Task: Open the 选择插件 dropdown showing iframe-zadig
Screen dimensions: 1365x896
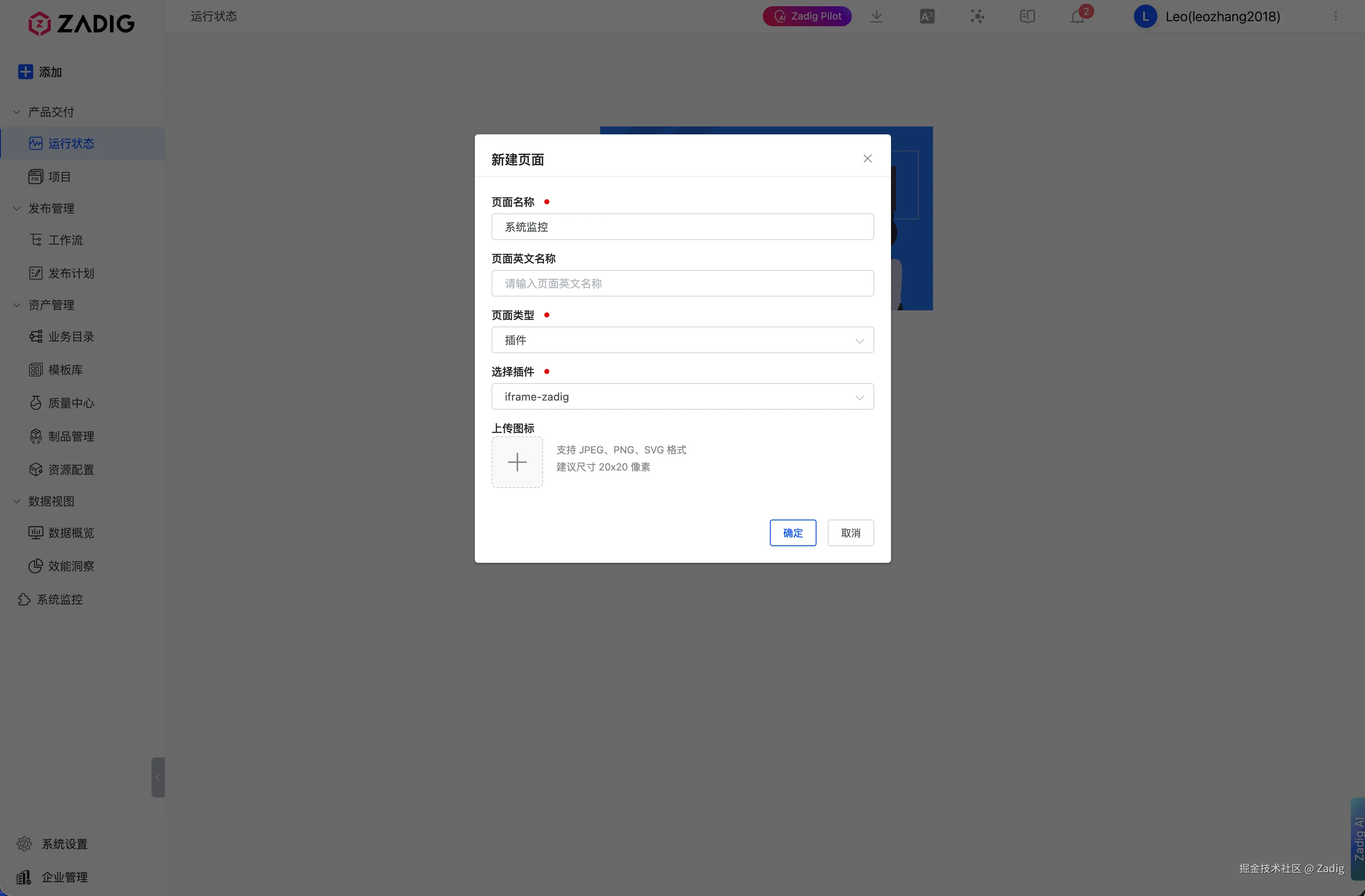Action: click(x=682, y=397)
